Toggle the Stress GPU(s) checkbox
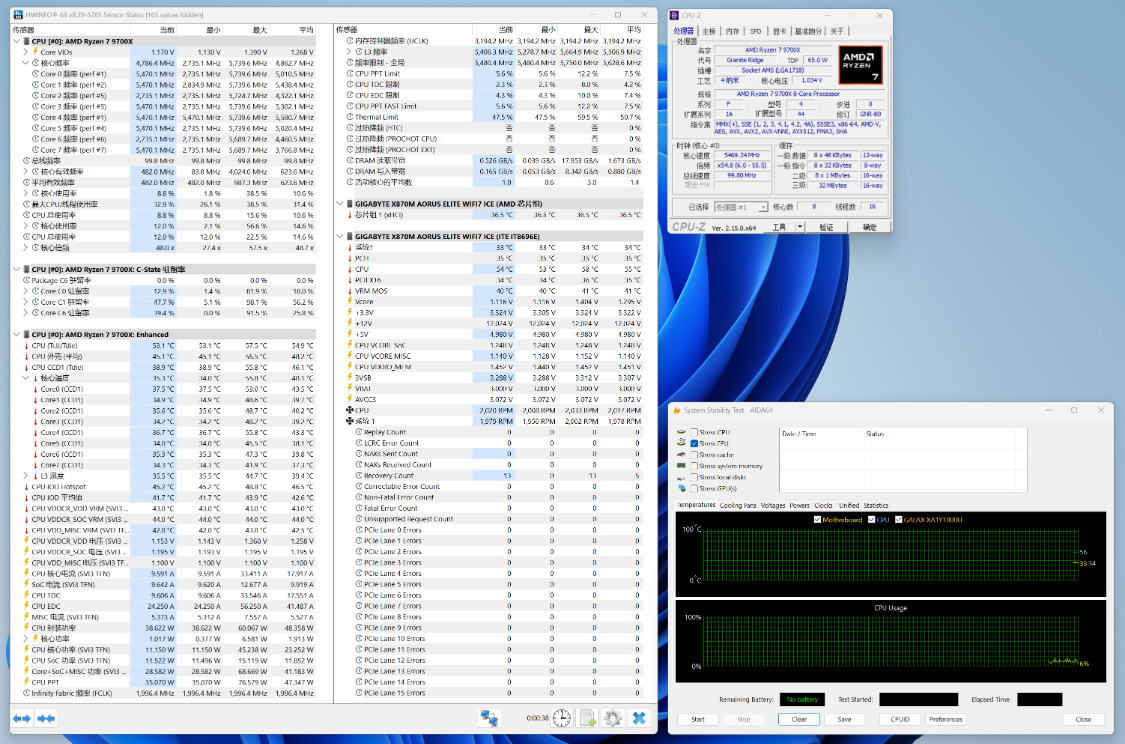This screenshot has height=744, width=1125. (694, 488)
